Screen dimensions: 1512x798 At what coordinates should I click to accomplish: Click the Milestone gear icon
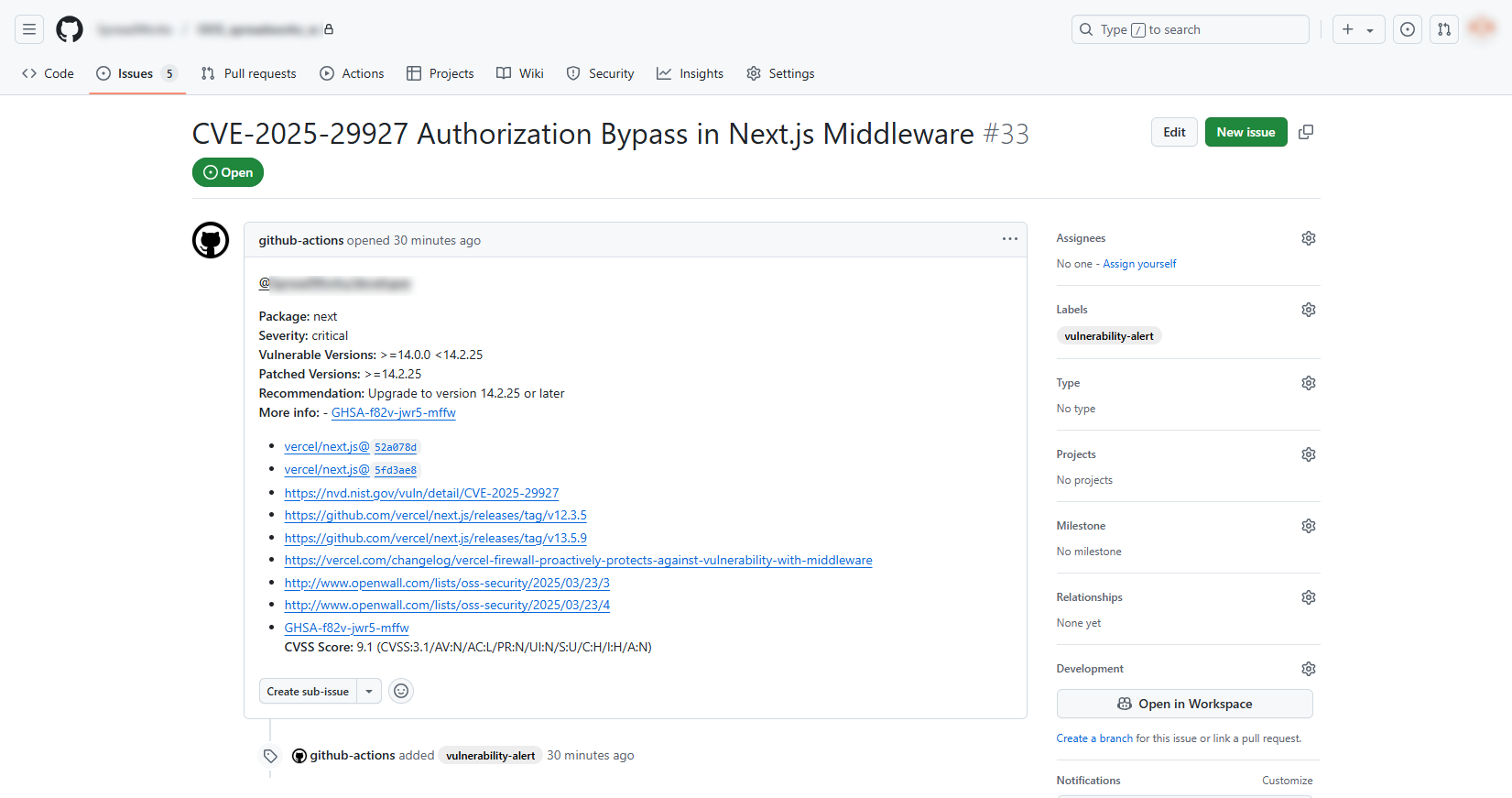pos(1308,526)
